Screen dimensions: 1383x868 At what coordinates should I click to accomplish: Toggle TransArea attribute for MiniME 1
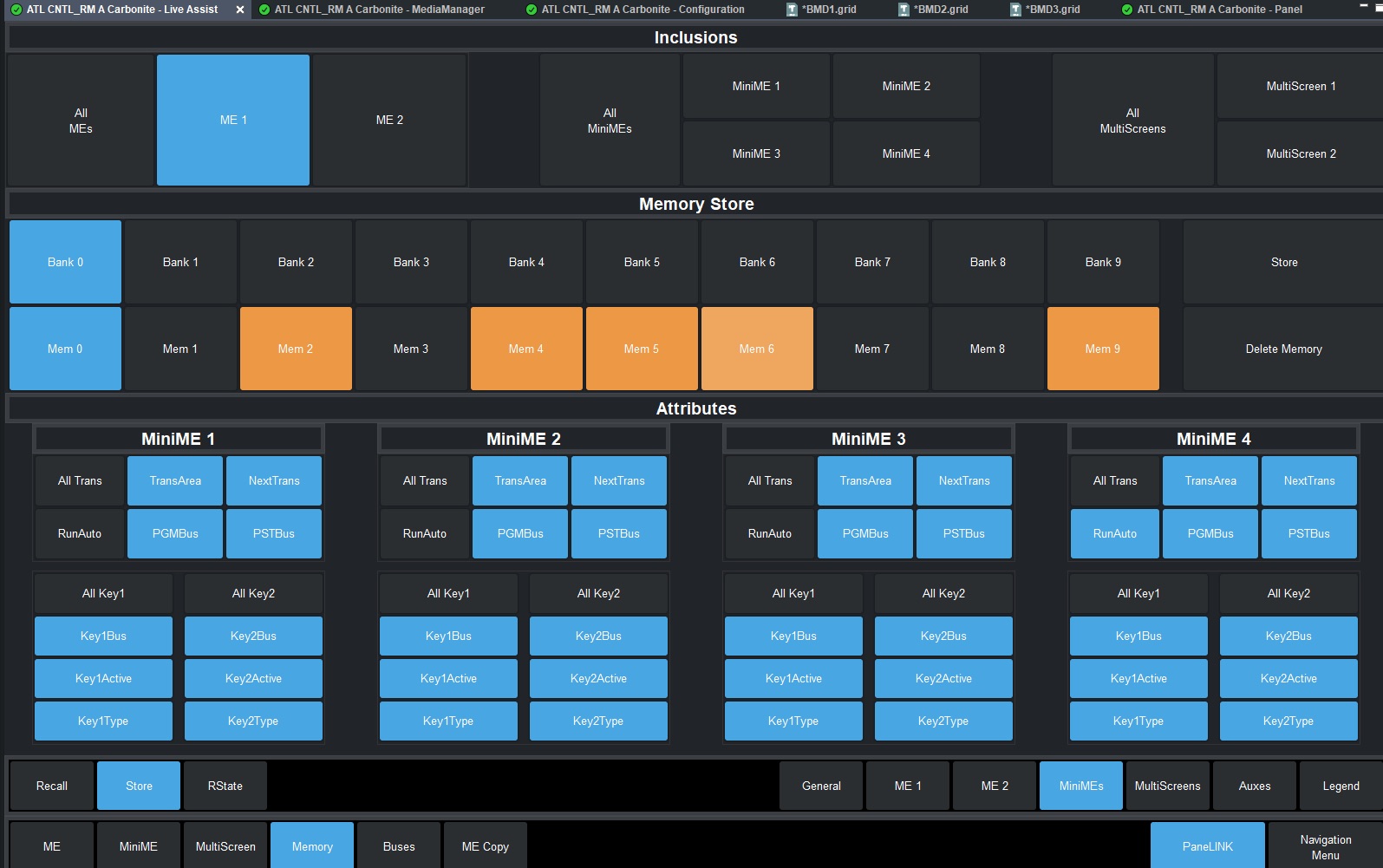175,481
